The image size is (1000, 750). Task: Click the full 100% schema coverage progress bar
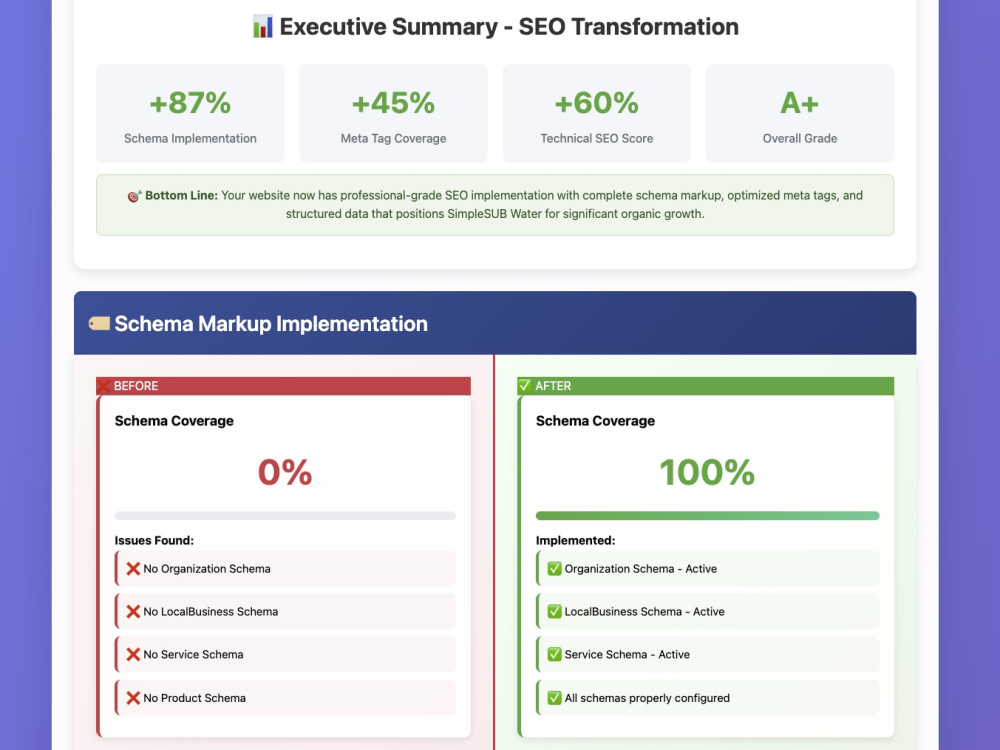[707, 515]
